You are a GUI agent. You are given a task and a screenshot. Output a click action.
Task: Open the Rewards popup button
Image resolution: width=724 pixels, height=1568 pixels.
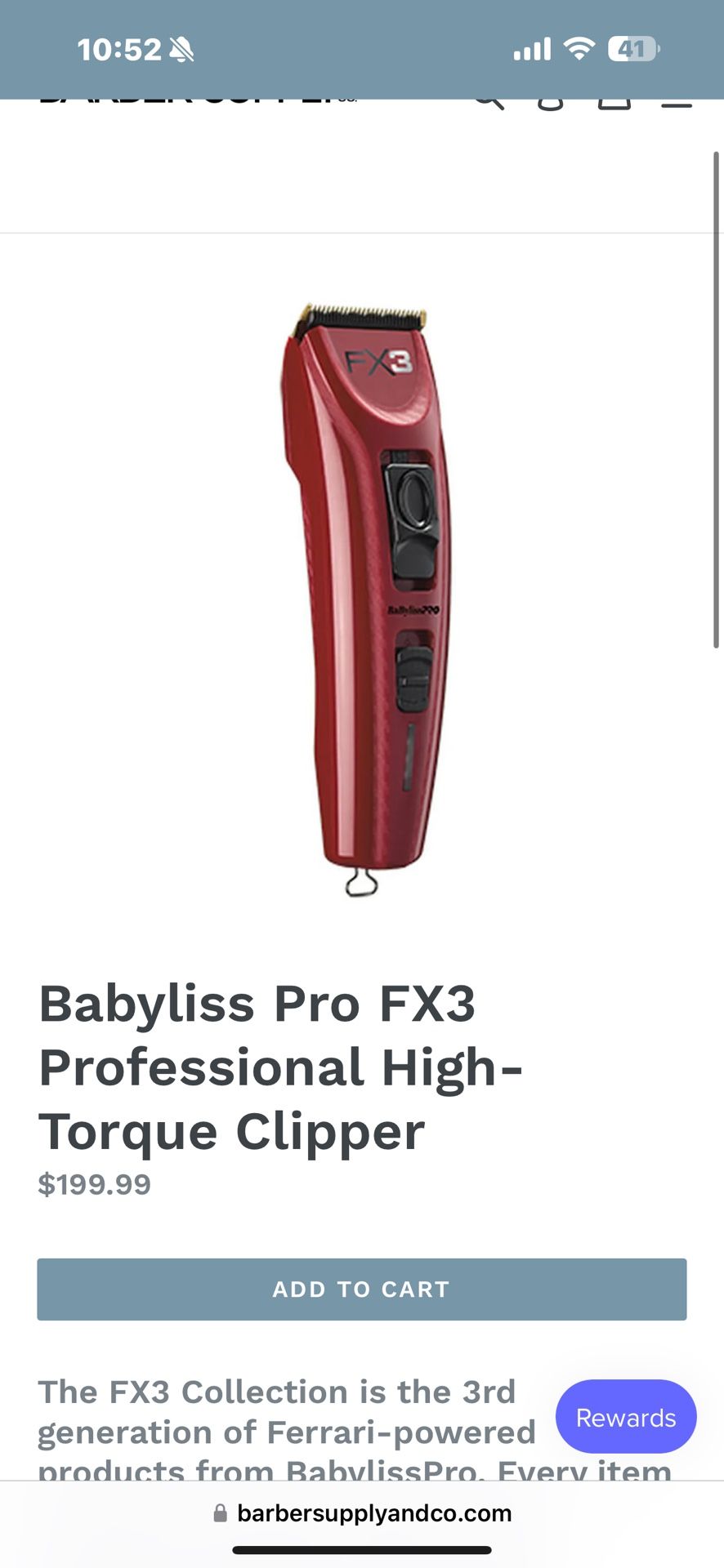click(x=626, y=1417)
